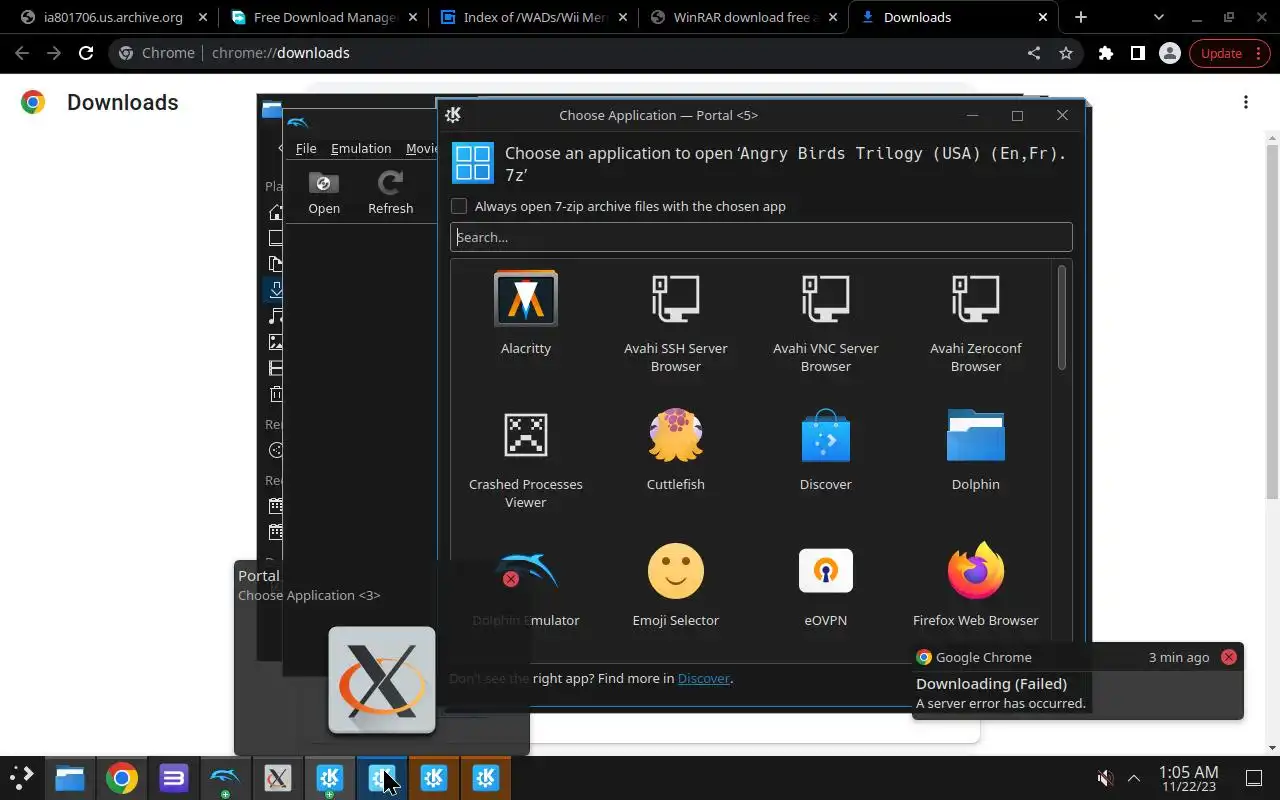This screenshot has width=1280, height=800.
Task: Click the Trash place in Dolphin sidebar
Action: click(x=276, y=394)
